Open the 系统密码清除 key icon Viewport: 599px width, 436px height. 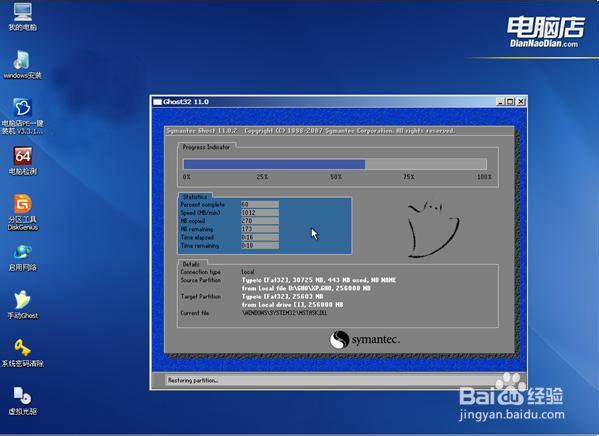click(23, 353)
